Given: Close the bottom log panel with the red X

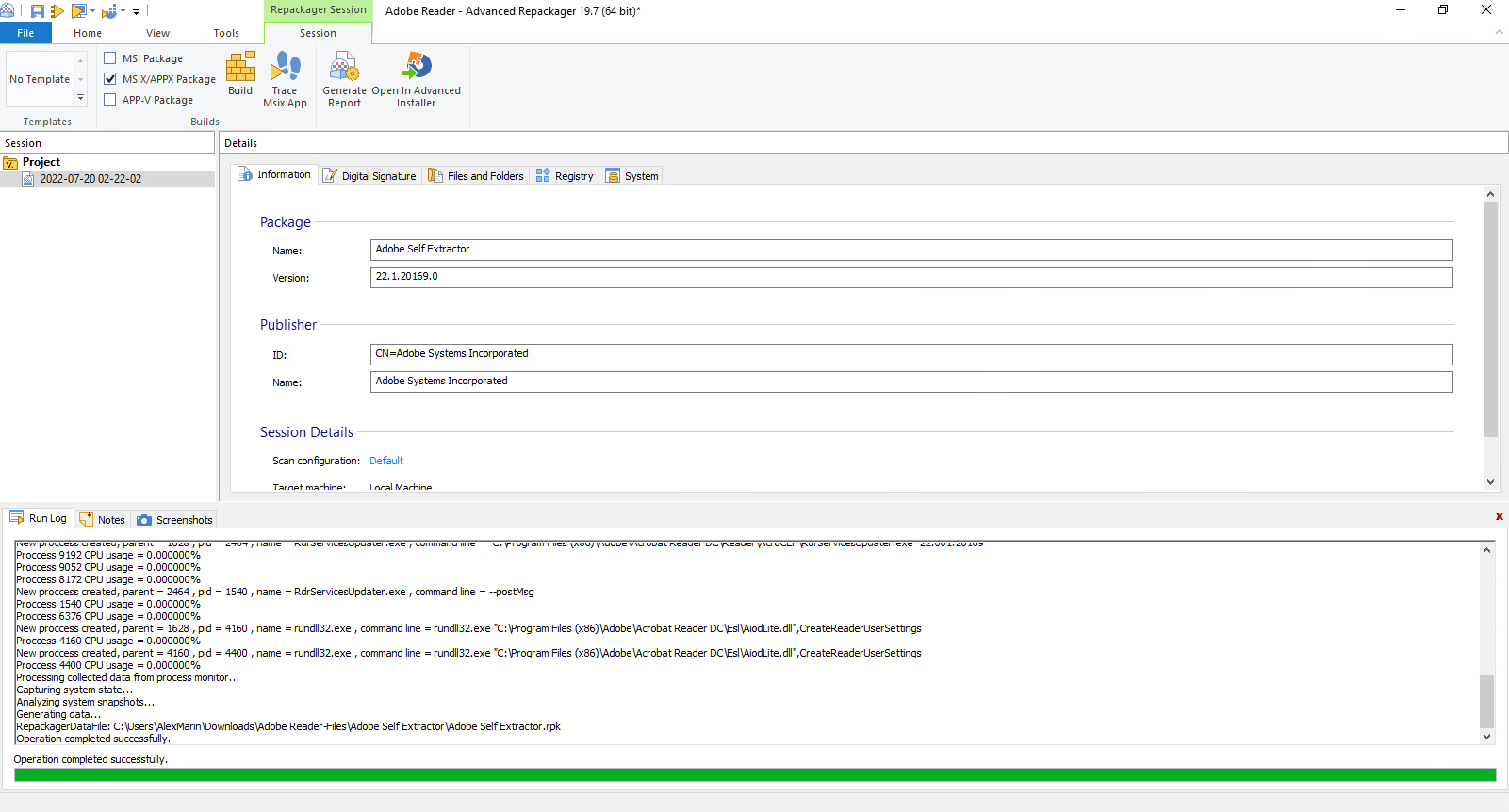Looking at the screenshot, I should tap(1500, 516).
